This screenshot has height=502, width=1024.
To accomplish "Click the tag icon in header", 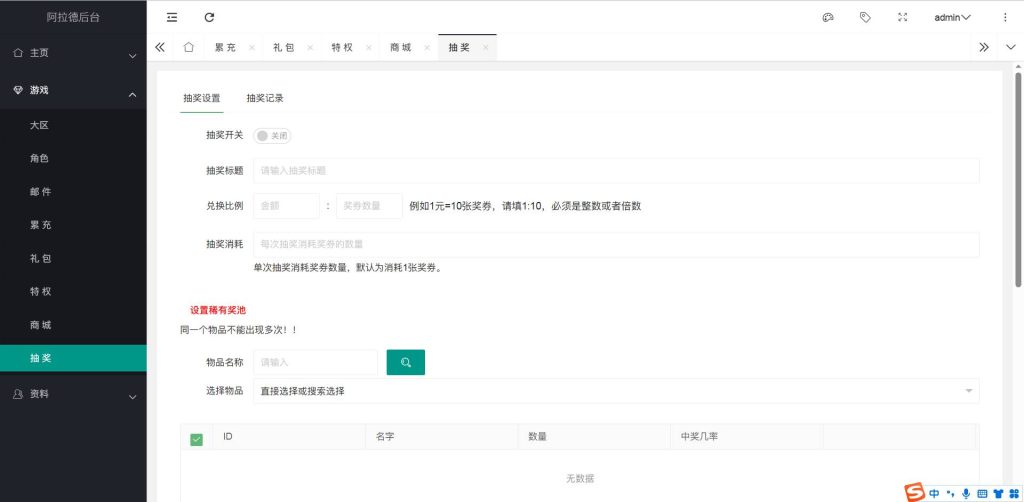I will tap(865, 17).
